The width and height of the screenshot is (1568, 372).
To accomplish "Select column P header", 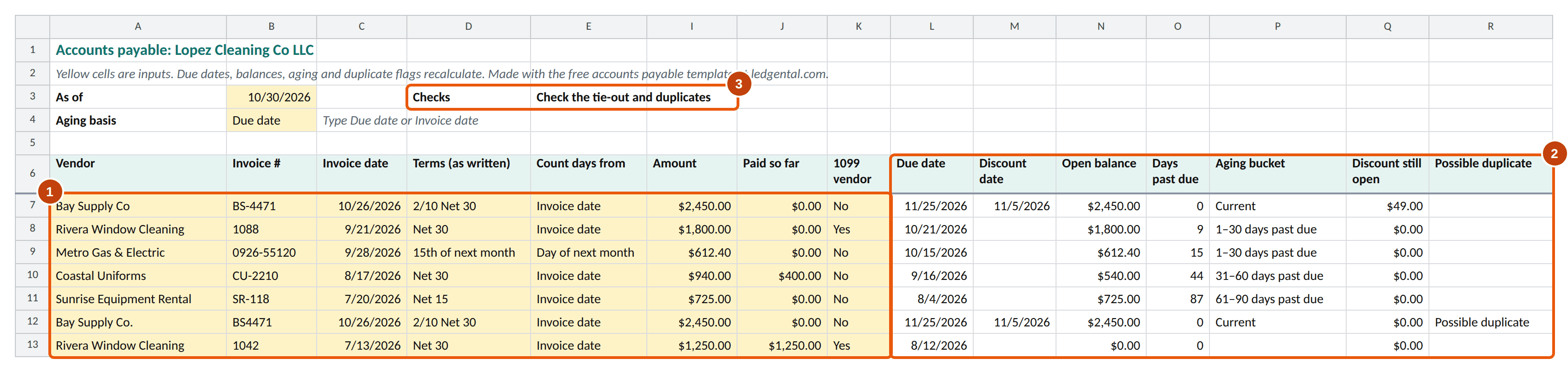I will (1277, 26).
